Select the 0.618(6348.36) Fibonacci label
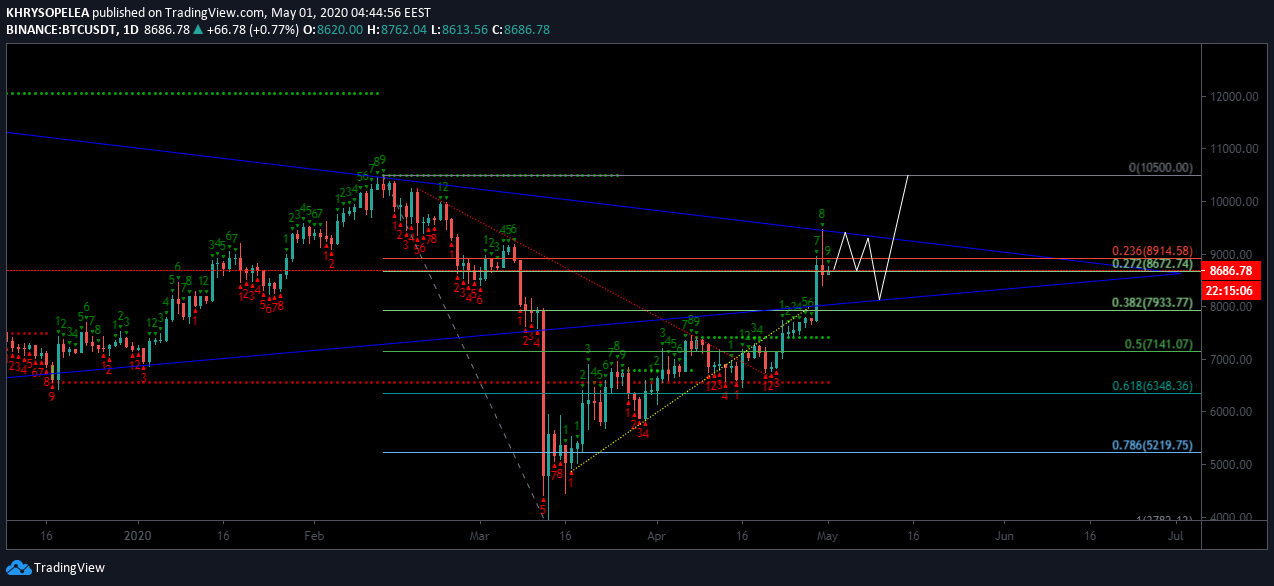This screenshot has height=586, width=1274. pos(1152,386)
